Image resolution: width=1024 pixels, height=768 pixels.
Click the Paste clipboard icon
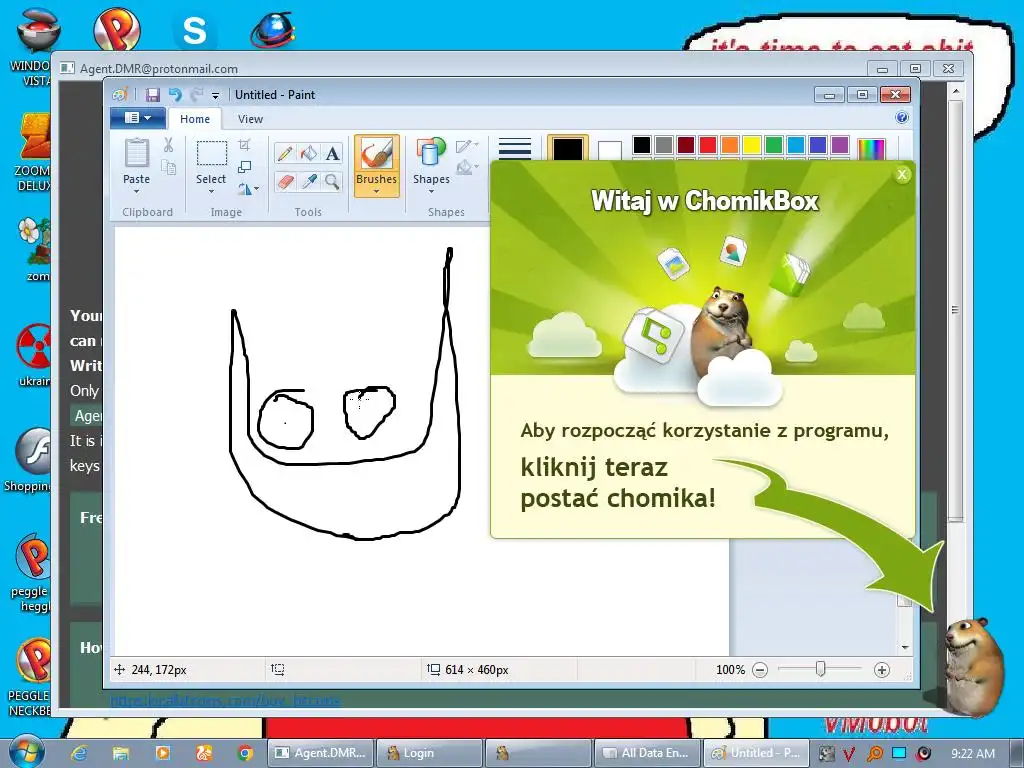pos(136,153)
